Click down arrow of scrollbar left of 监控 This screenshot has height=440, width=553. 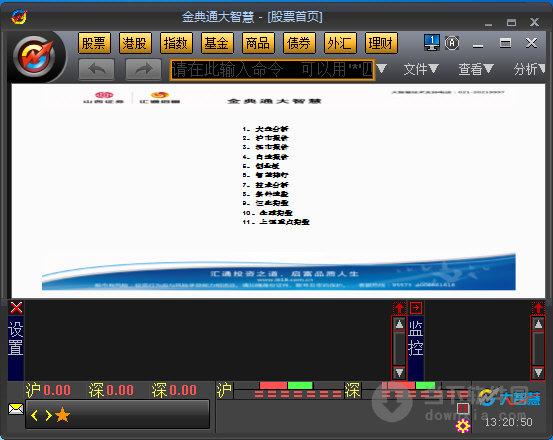pos(399,372)
